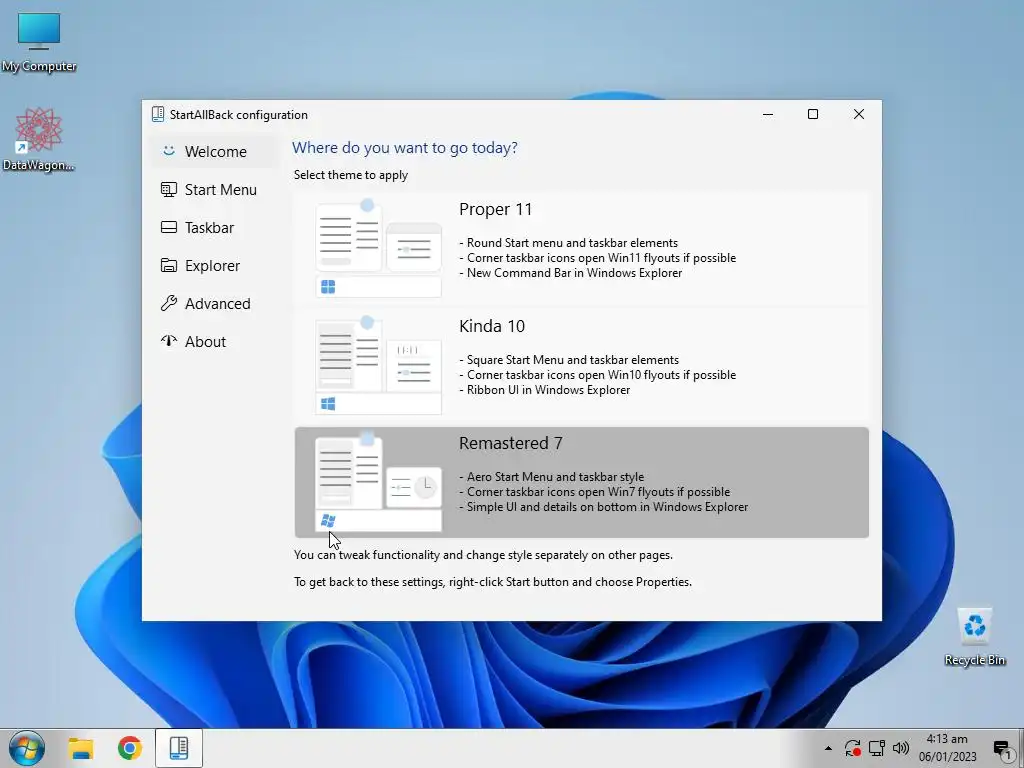
Task: Click the Start Menu monitor icon
Action: [x=168, y=189]
